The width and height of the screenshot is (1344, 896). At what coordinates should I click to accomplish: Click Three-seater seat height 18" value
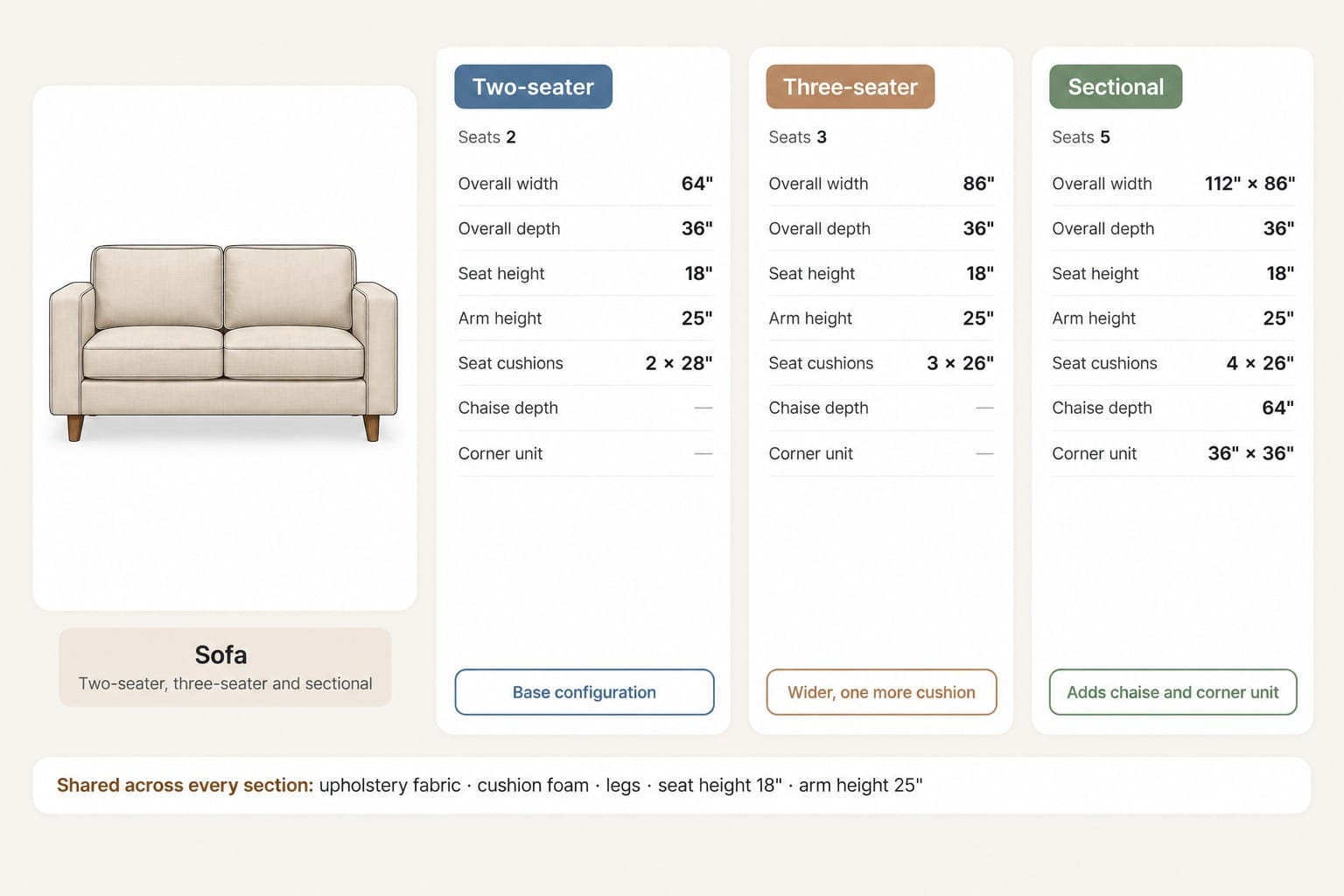(980, 274)
